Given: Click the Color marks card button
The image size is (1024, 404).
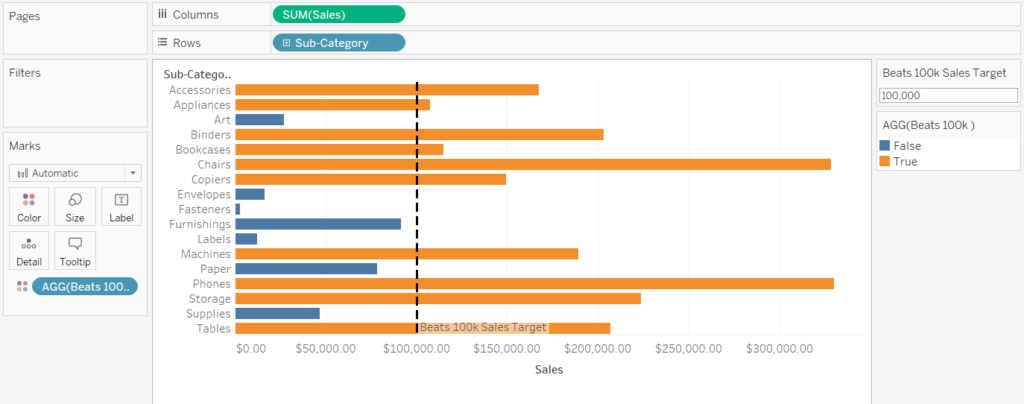Looking at the screenshot, I should coord(29,206).
